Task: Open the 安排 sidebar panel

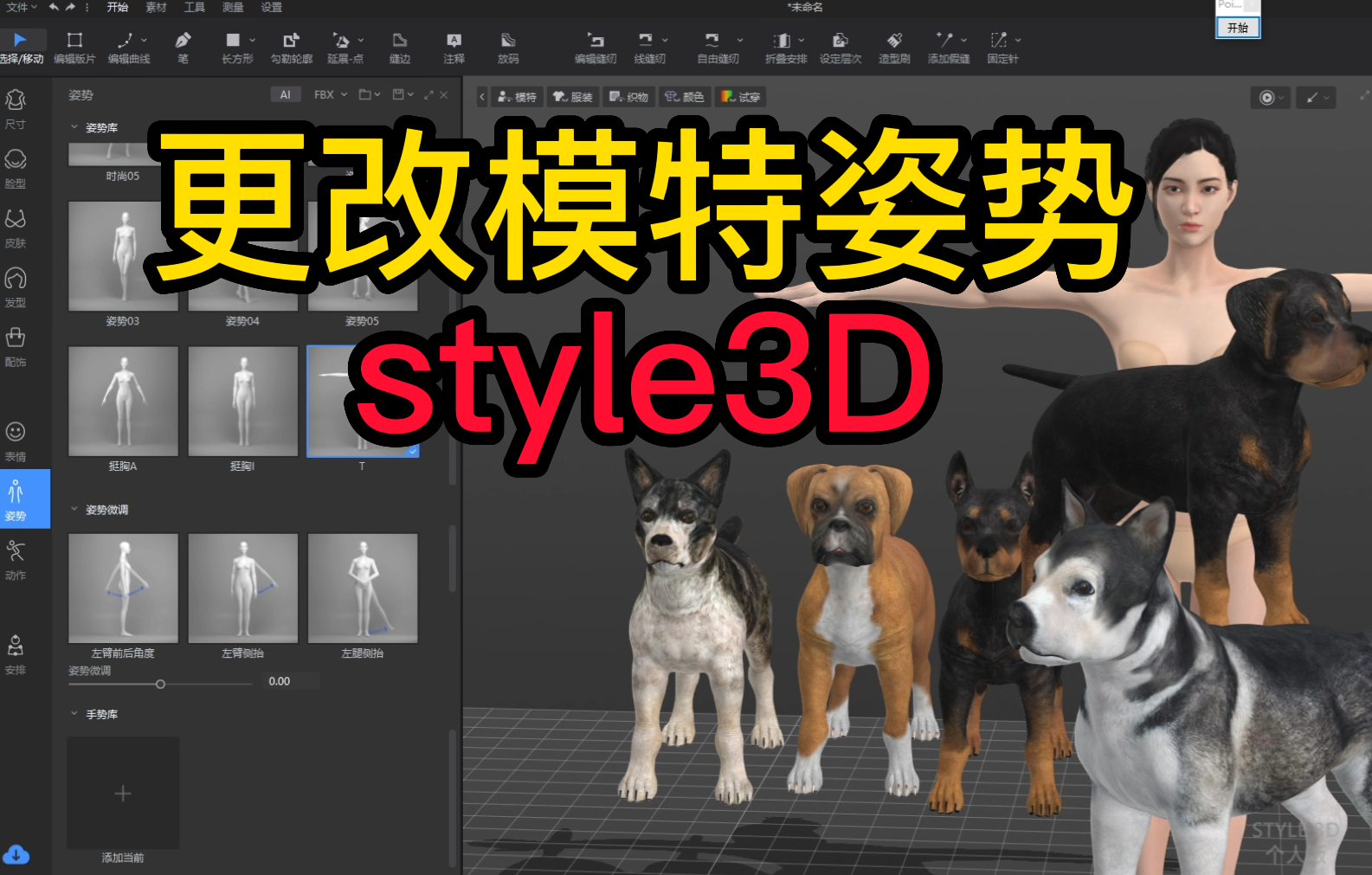Action: click(16, 655)
